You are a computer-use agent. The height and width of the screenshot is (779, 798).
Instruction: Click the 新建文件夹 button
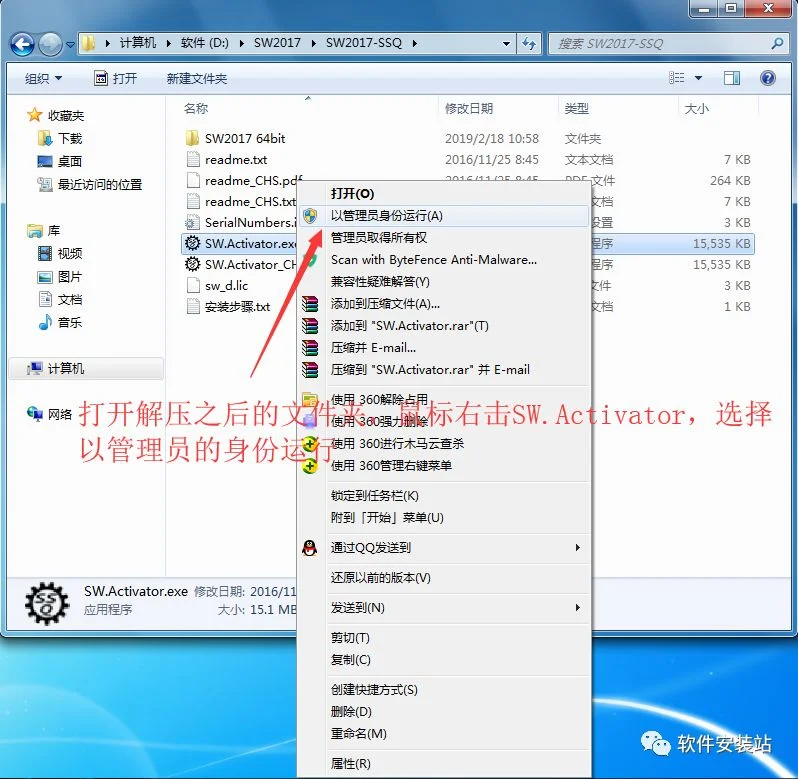click(x=196, y=78)
